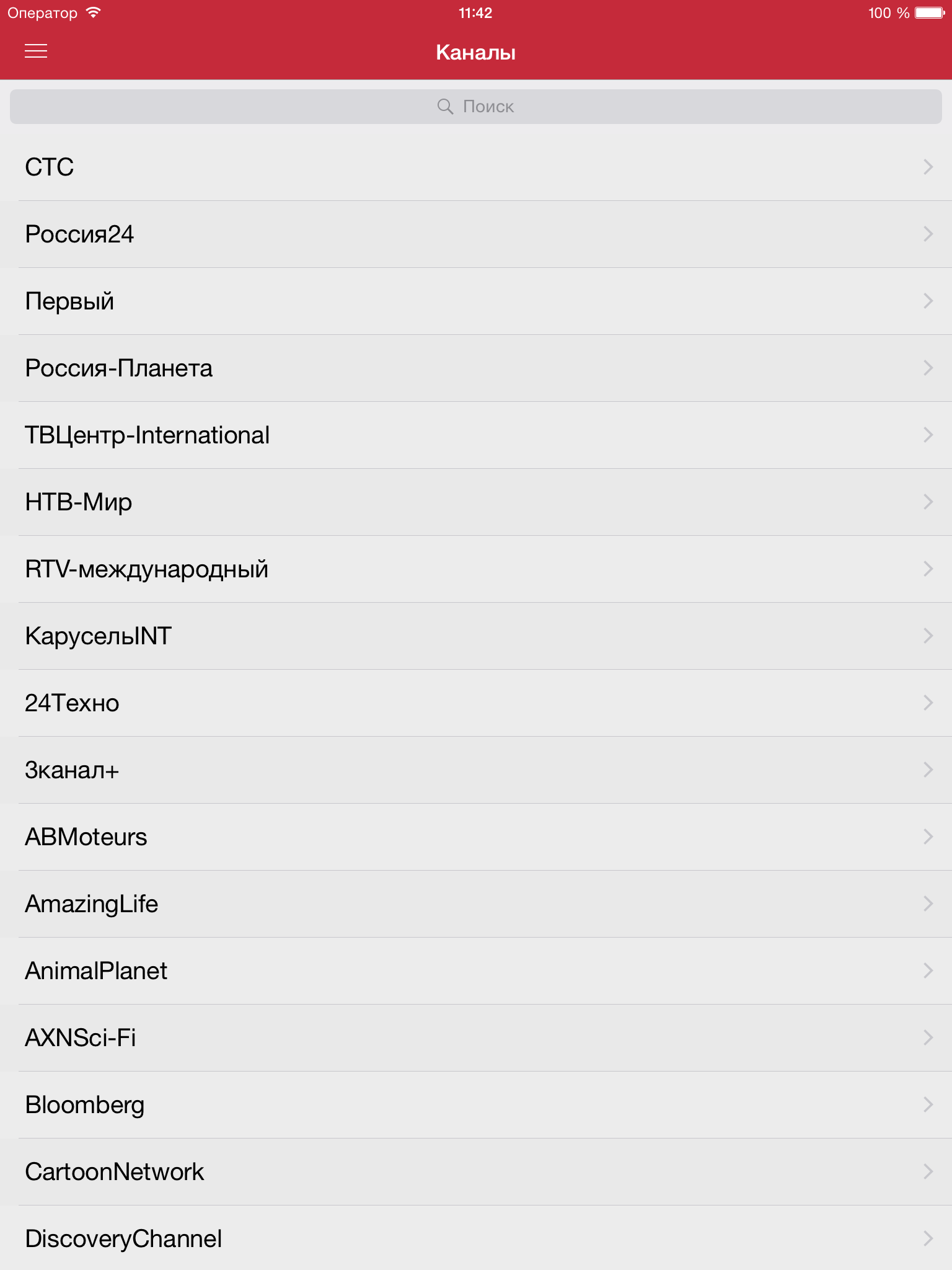Tap the battery indicator icon
This screenshot has height=1270, width=952.
tap(930, 13)
